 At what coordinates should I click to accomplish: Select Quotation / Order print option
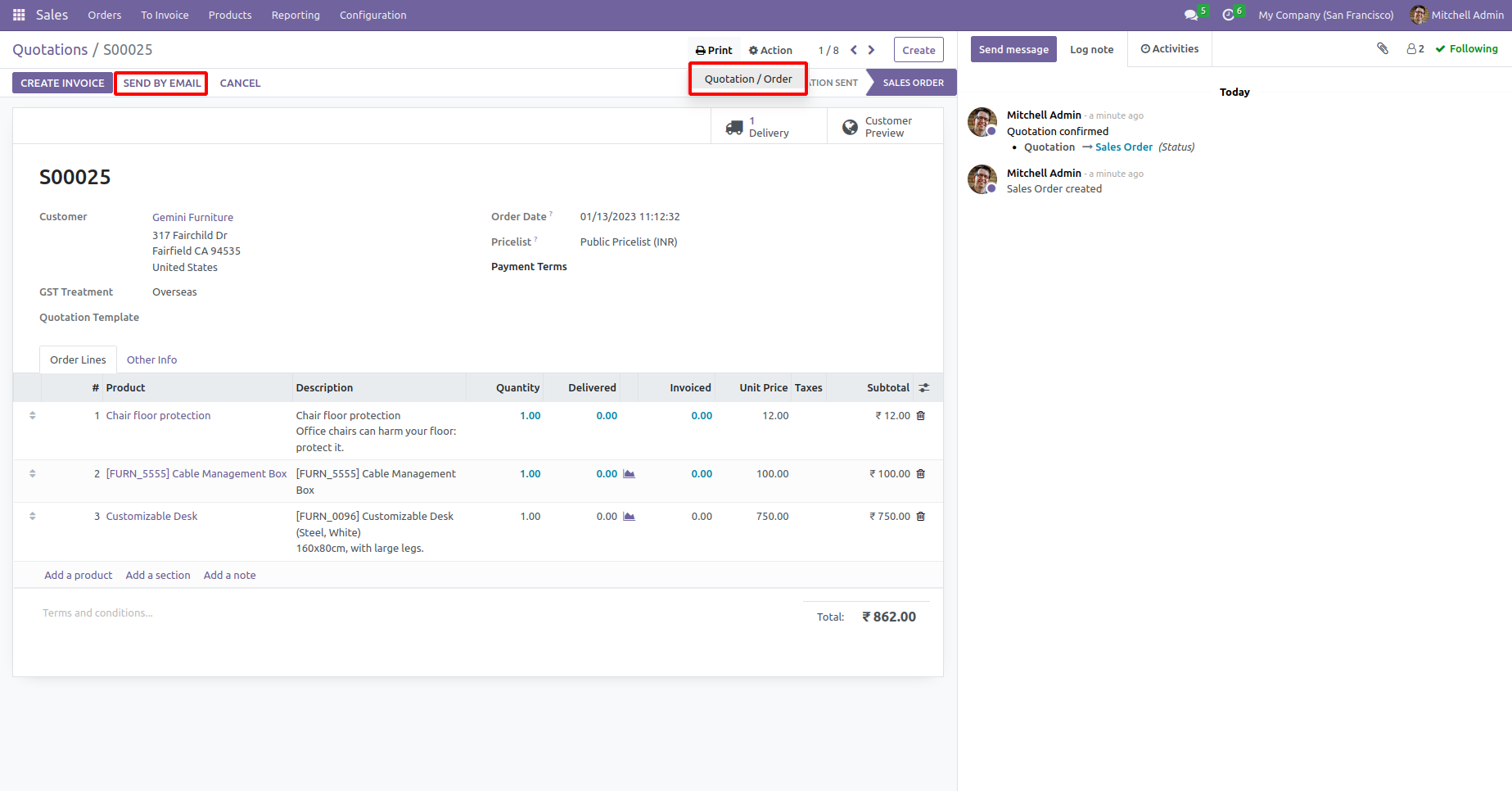pos(748,79)
